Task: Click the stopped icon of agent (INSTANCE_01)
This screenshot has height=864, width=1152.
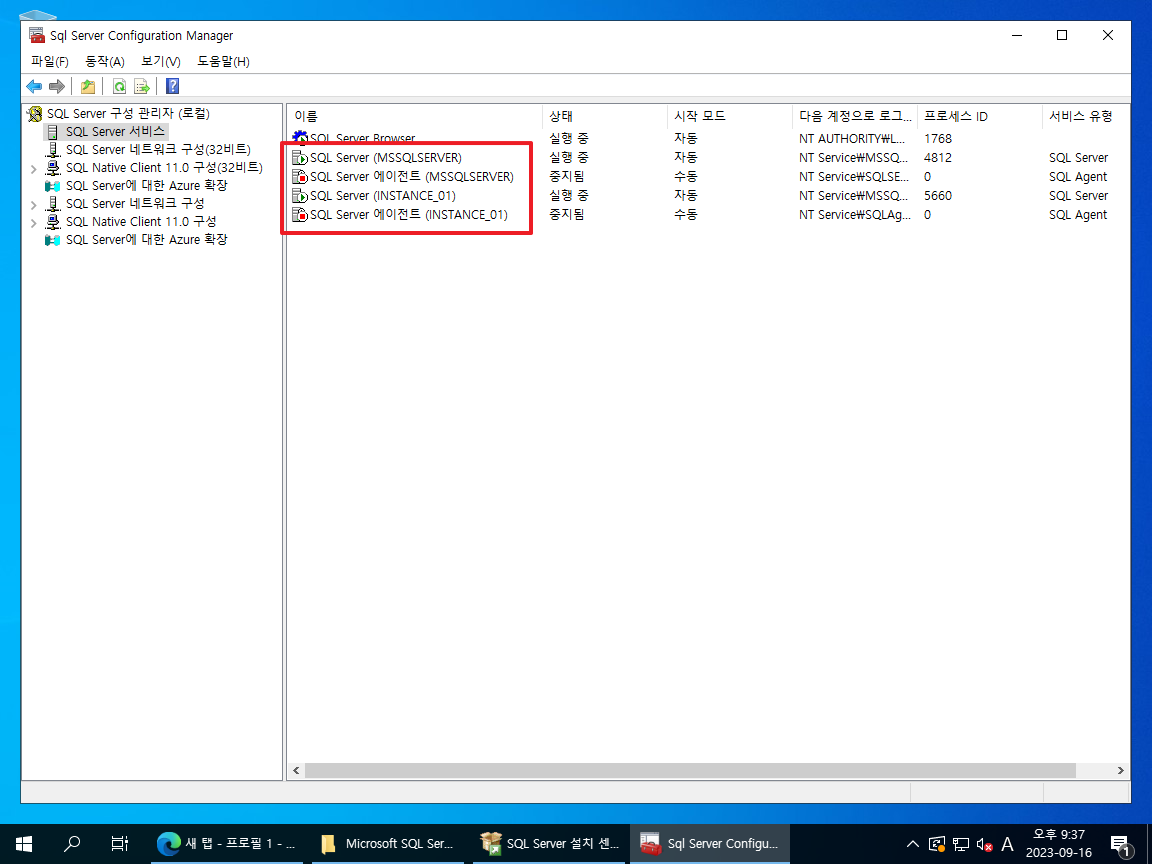Action: [x=300, y=215]
